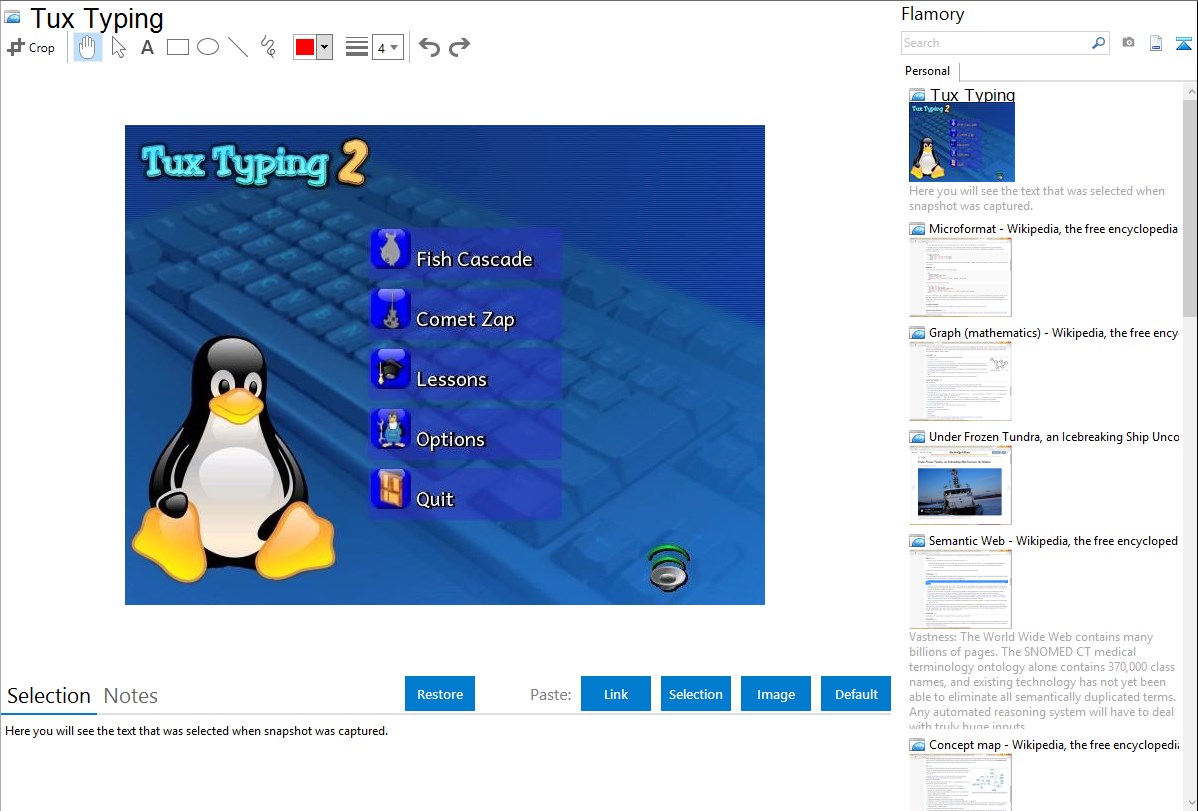Click the Under Frozen Tundra snapshot title

(x=1054, y=436)
